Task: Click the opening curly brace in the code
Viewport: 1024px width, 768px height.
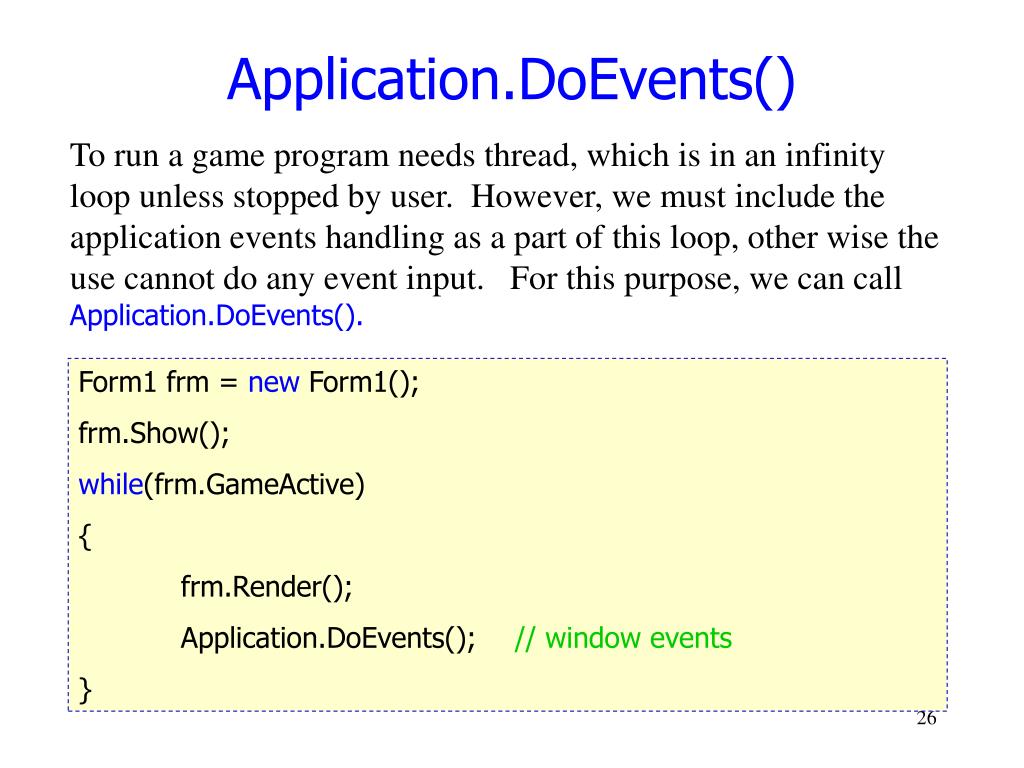Action: click(85, 537)
